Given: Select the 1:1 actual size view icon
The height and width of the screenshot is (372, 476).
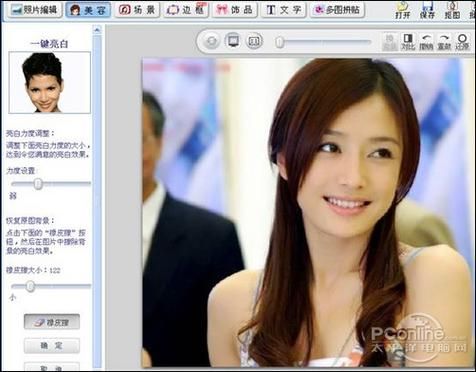Looking at the screenshot, I should 254,41.
